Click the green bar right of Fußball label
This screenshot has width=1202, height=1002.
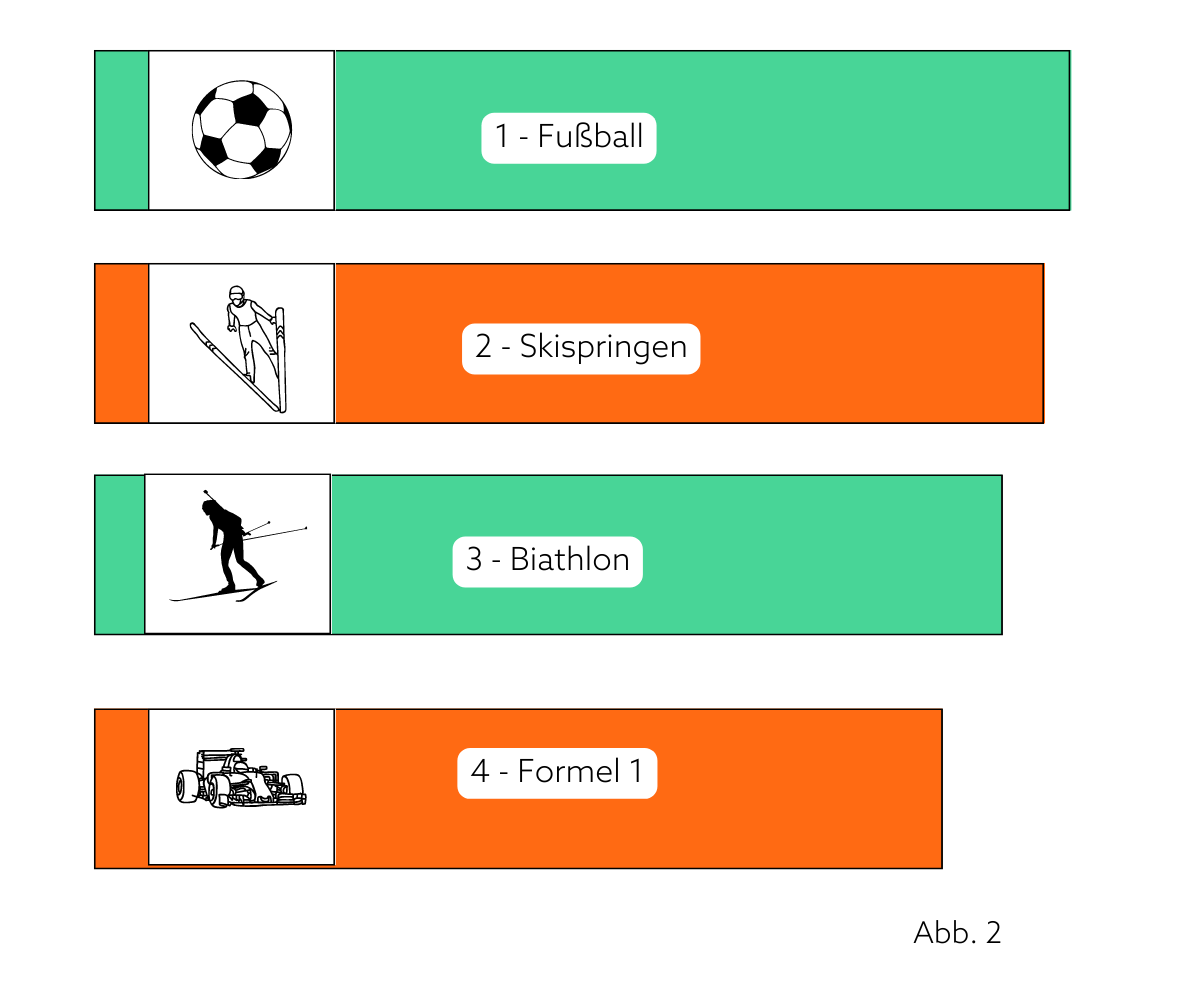pyautogui.click(x=863, y=130)
